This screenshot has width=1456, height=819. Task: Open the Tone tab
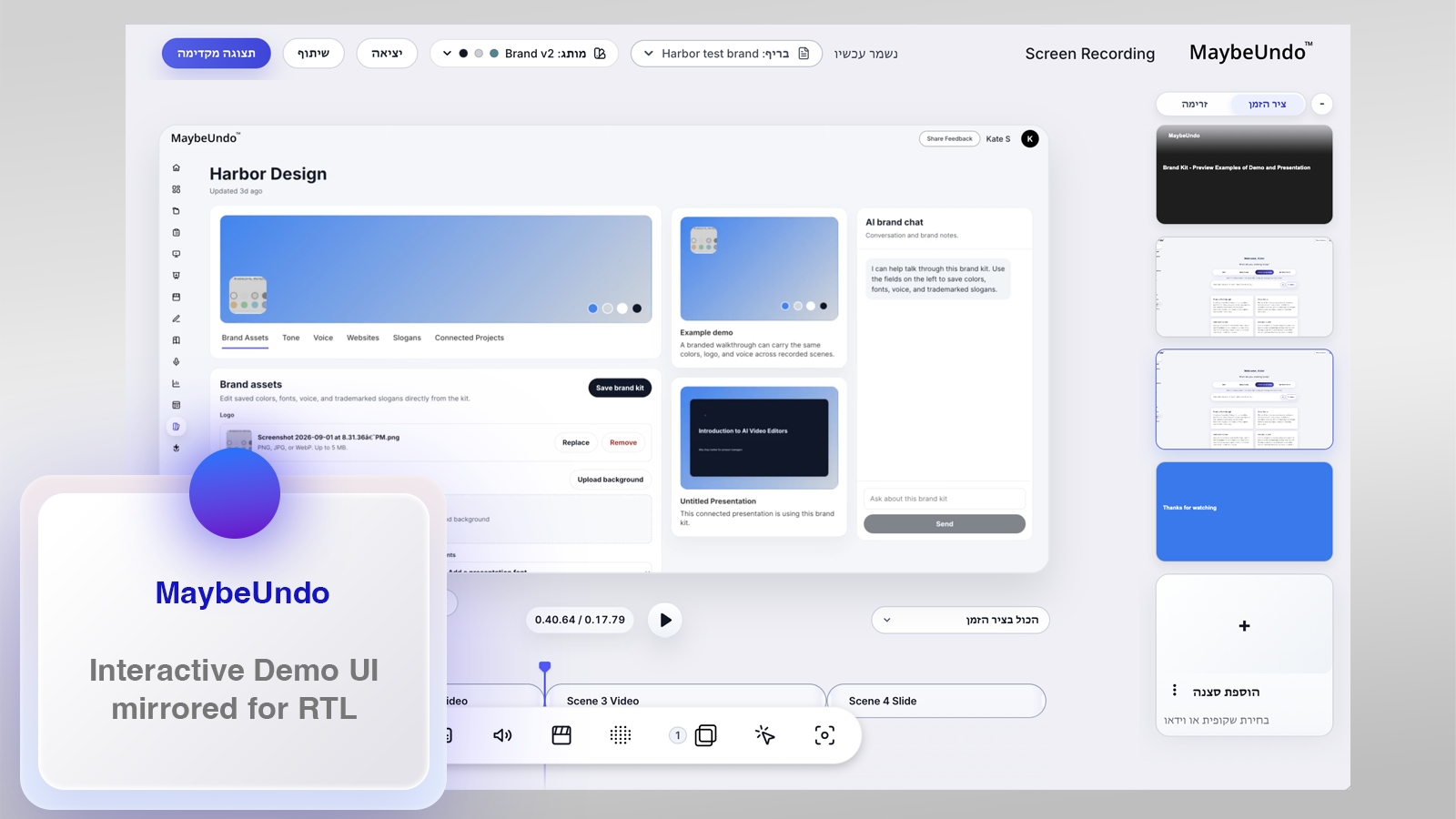click(x=291, y=338)
